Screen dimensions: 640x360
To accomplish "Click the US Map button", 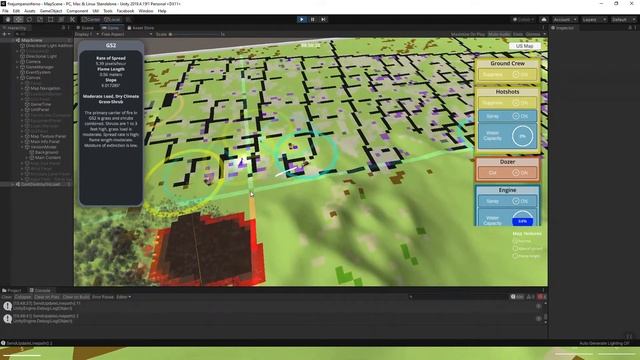I will coord(524,46).
